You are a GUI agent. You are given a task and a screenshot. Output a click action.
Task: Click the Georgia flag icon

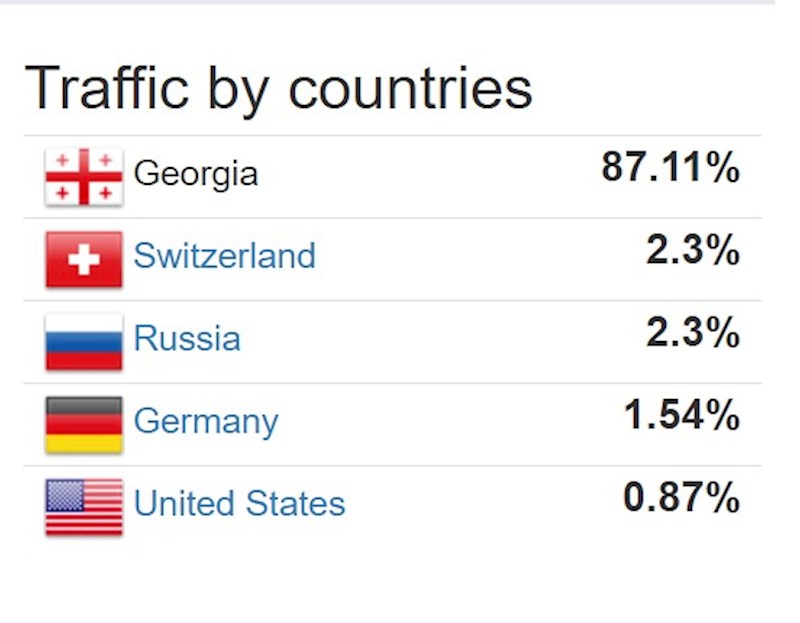coord(84,177)
